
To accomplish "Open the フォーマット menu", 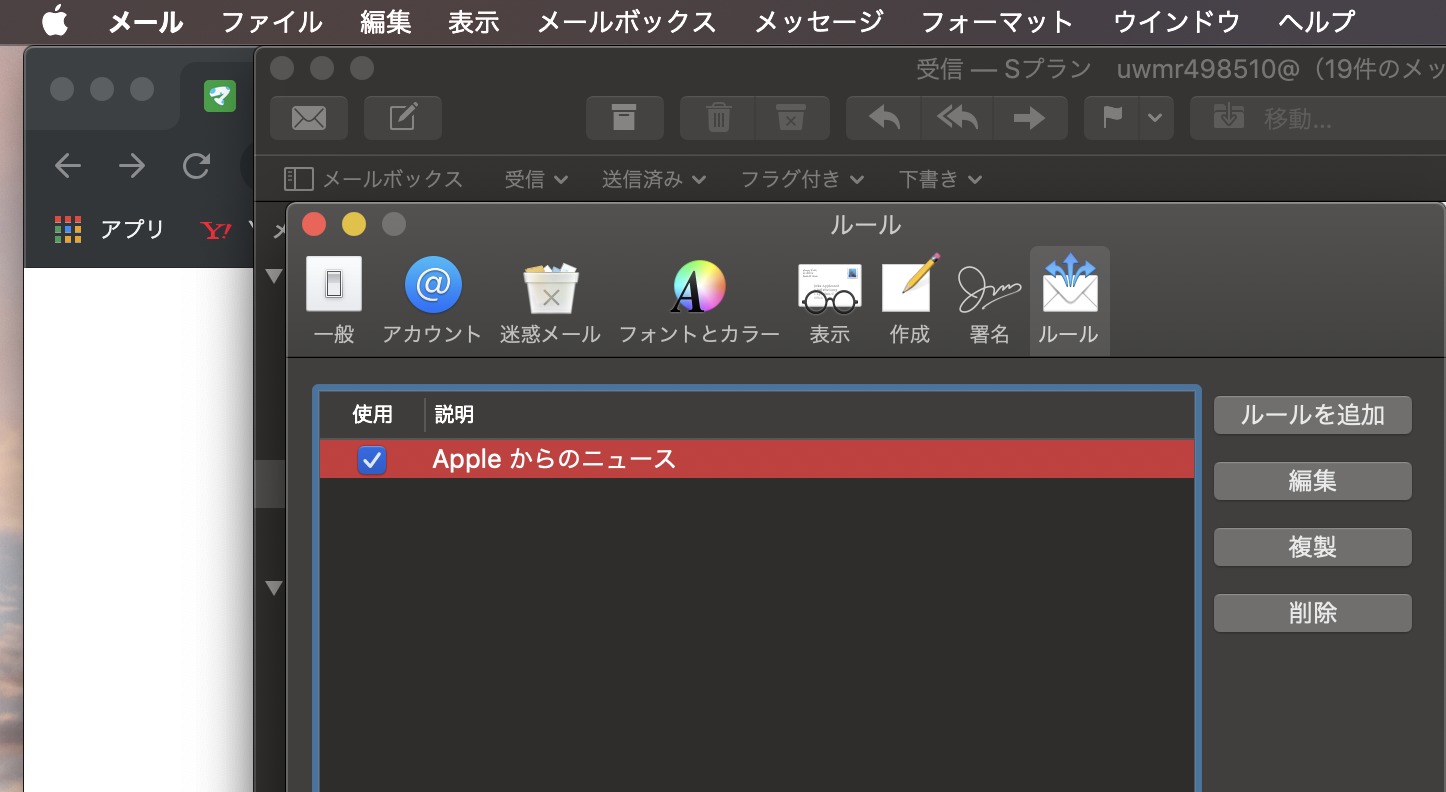I will pos(996,21).
